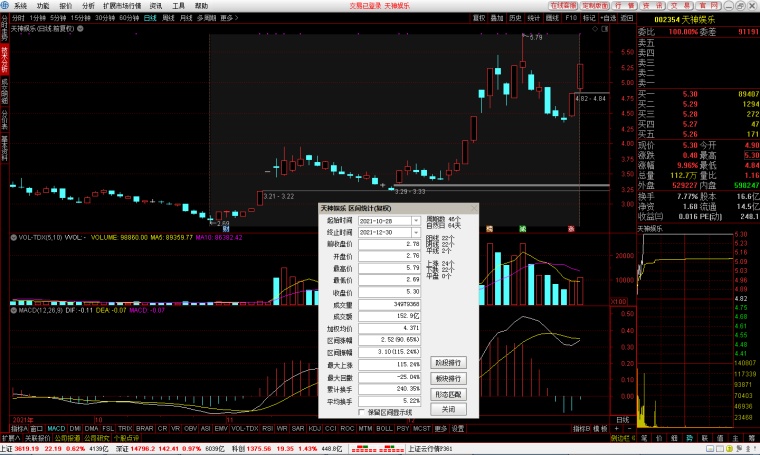
Task: Click the 前收盘价 value field
Action: click(389, 244)
